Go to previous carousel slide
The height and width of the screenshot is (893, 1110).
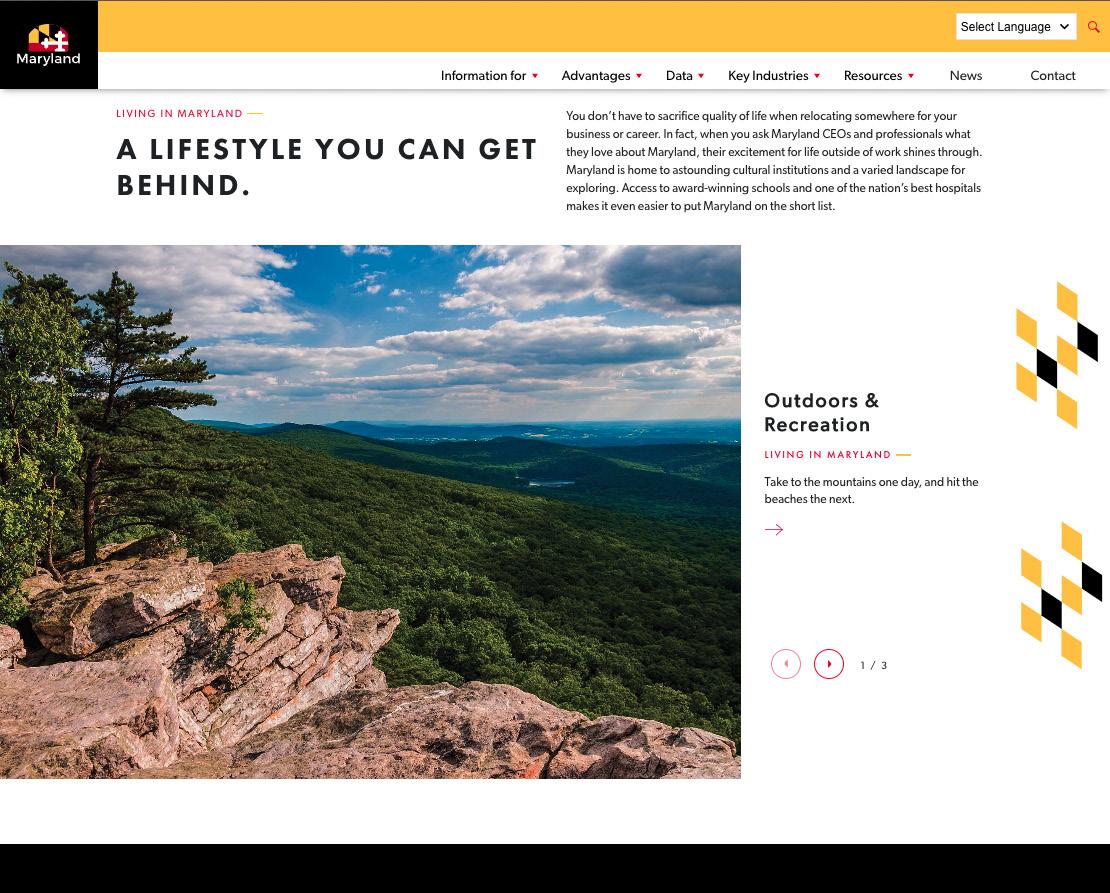[x=786, y=664]
